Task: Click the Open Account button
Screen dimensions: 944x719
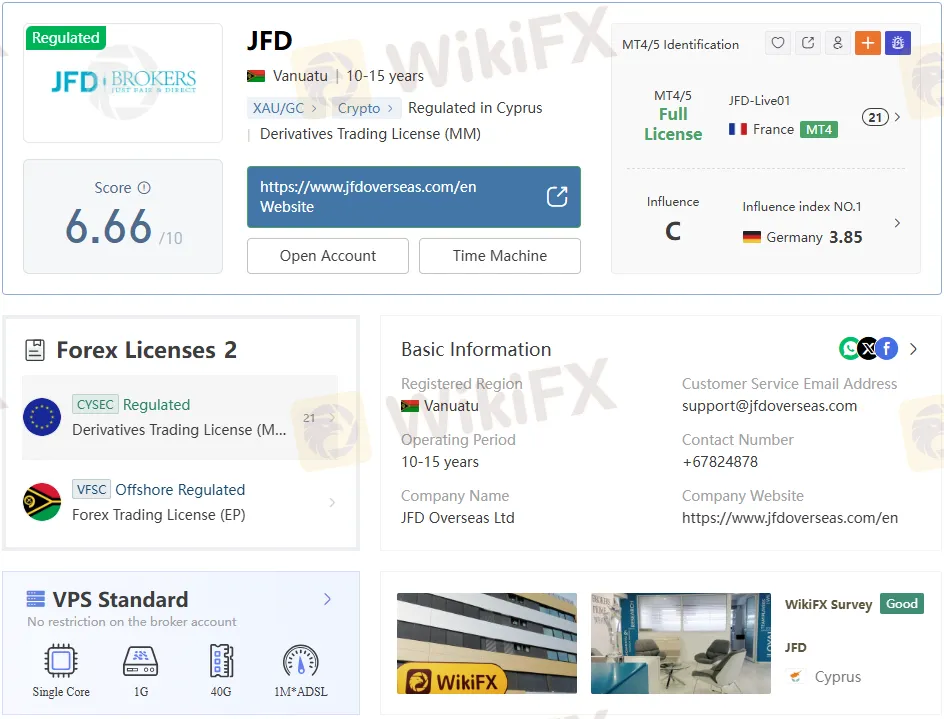Action: 328,256
